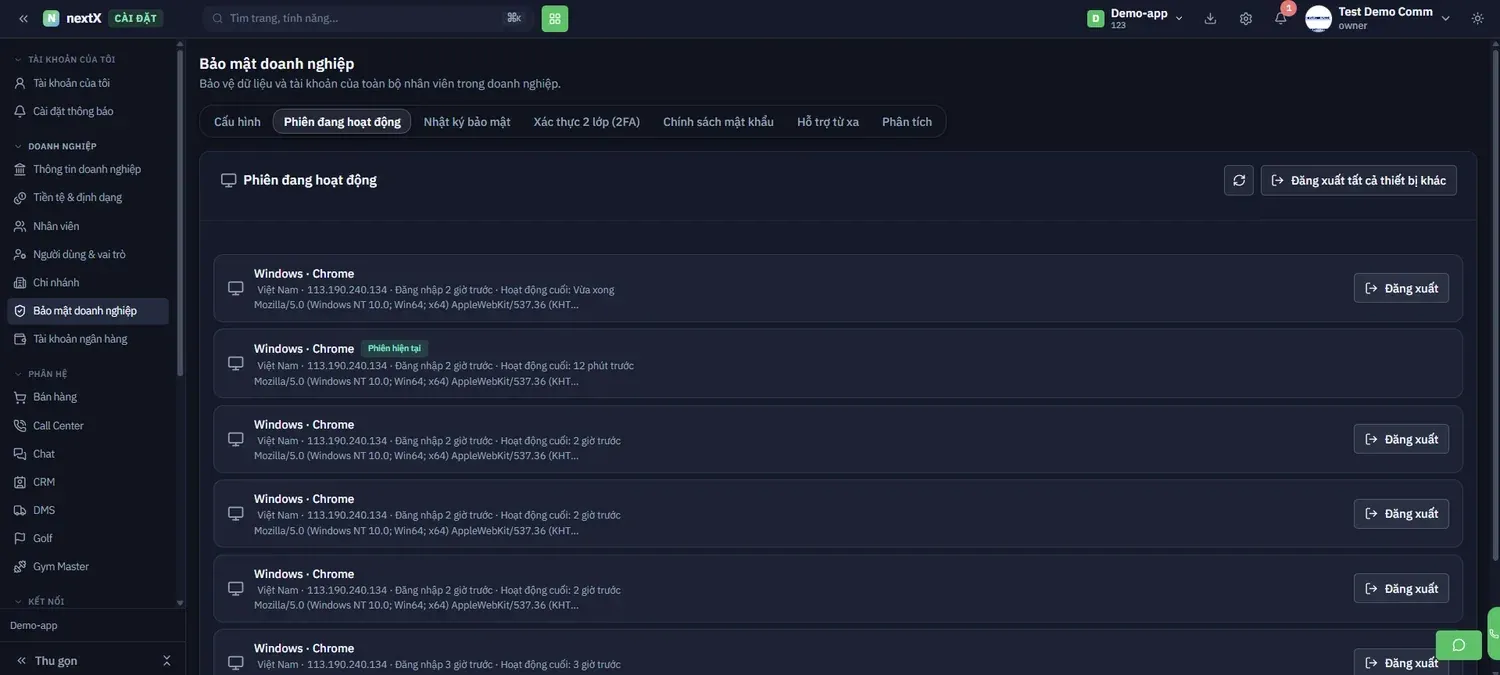1500x675 pixels.
Task: Open the CRM module
Action: click(x=88, y=482)
